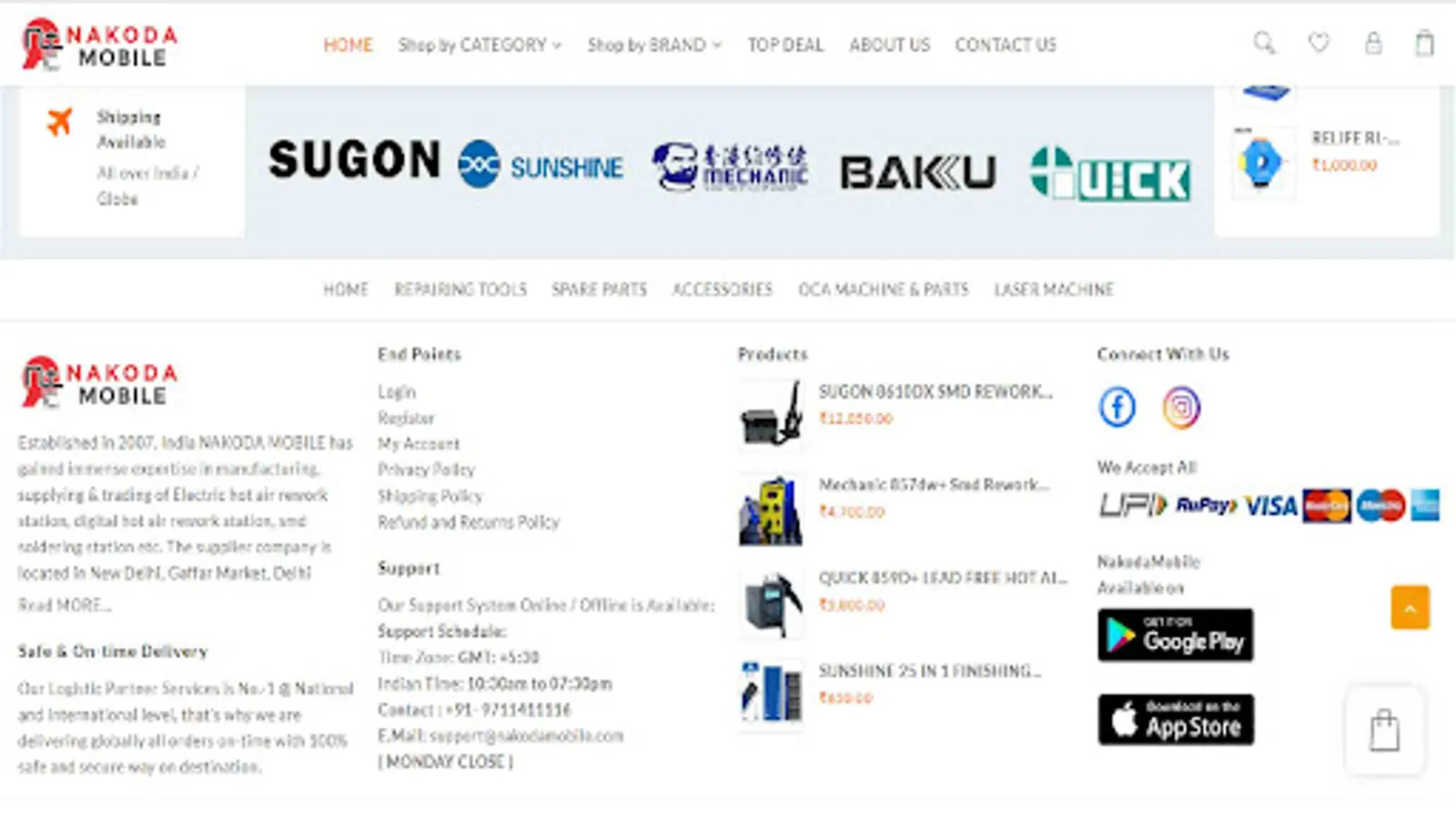Follow the Login footer link
Viewport: 1456px width, 819px height.
(x=397, y=392)
